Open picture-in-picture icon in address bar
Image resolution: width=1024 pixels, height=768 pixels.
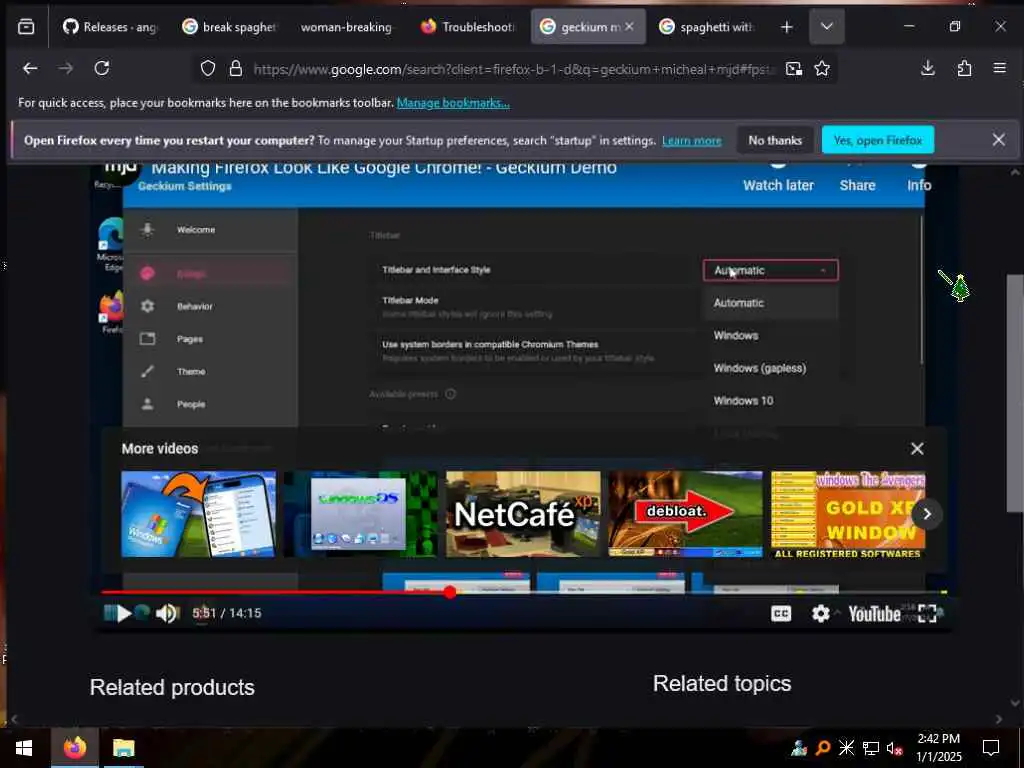coord(793,69)
